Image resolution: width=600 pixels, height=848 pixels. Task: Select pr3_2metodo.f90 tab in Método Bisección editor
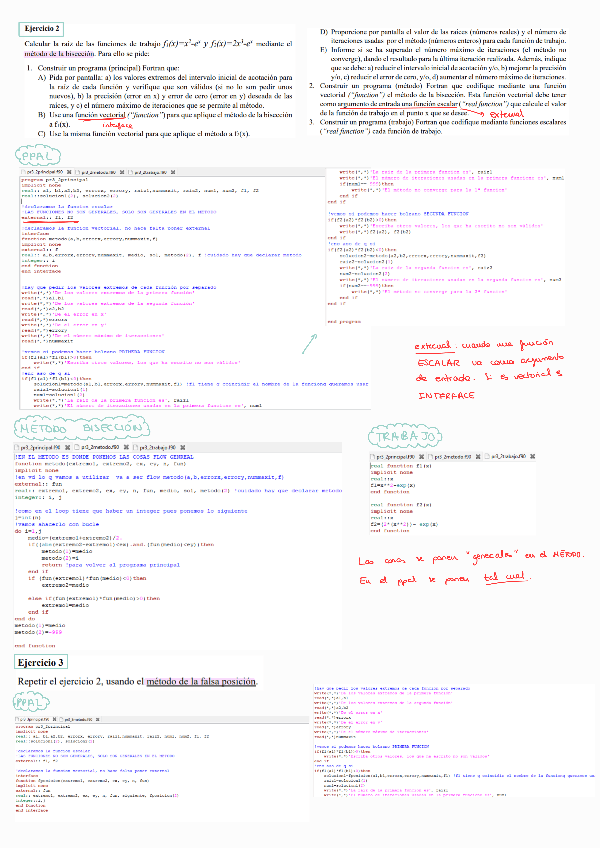[x=100, y=447]
